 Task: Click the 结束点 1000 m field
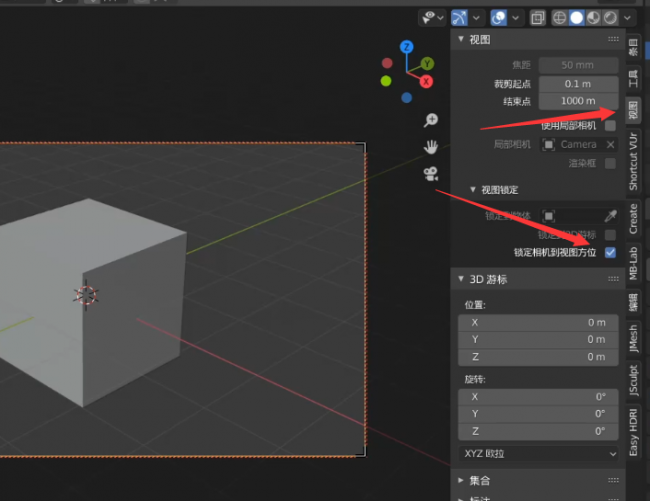pos(578,101)
